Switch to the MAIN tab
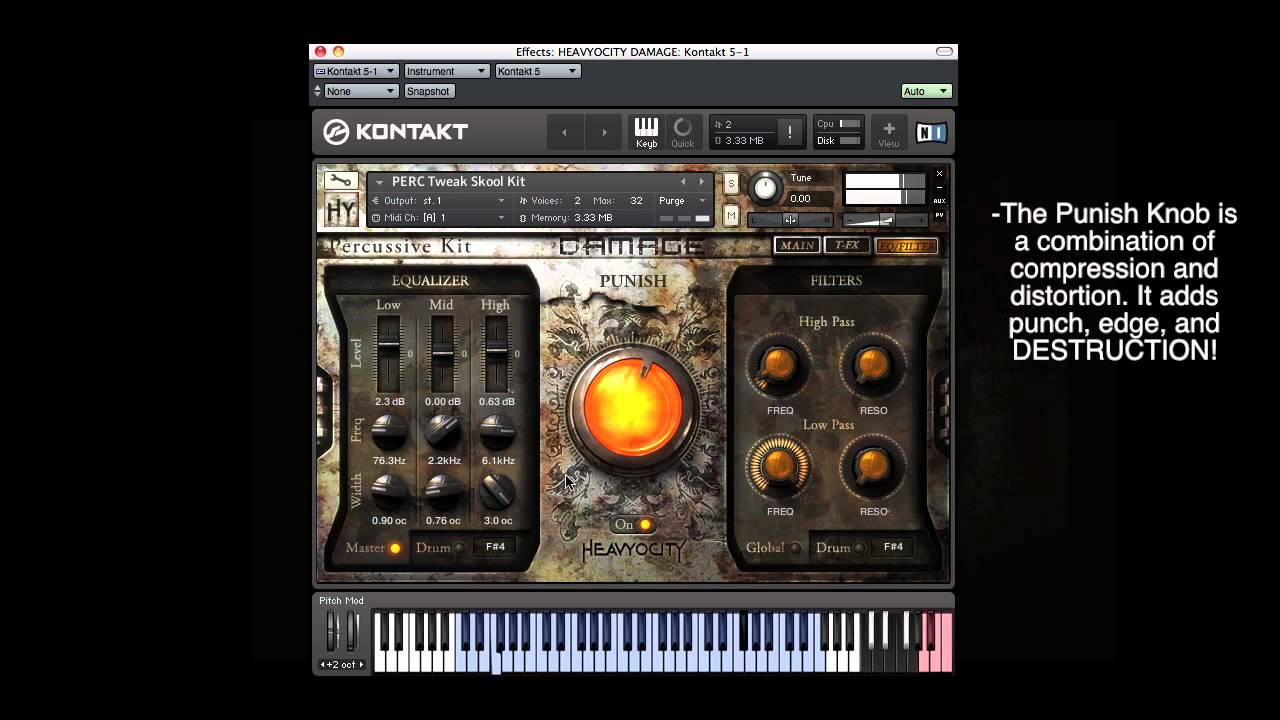Screen dimensions: 1280x720 [797, 245]
